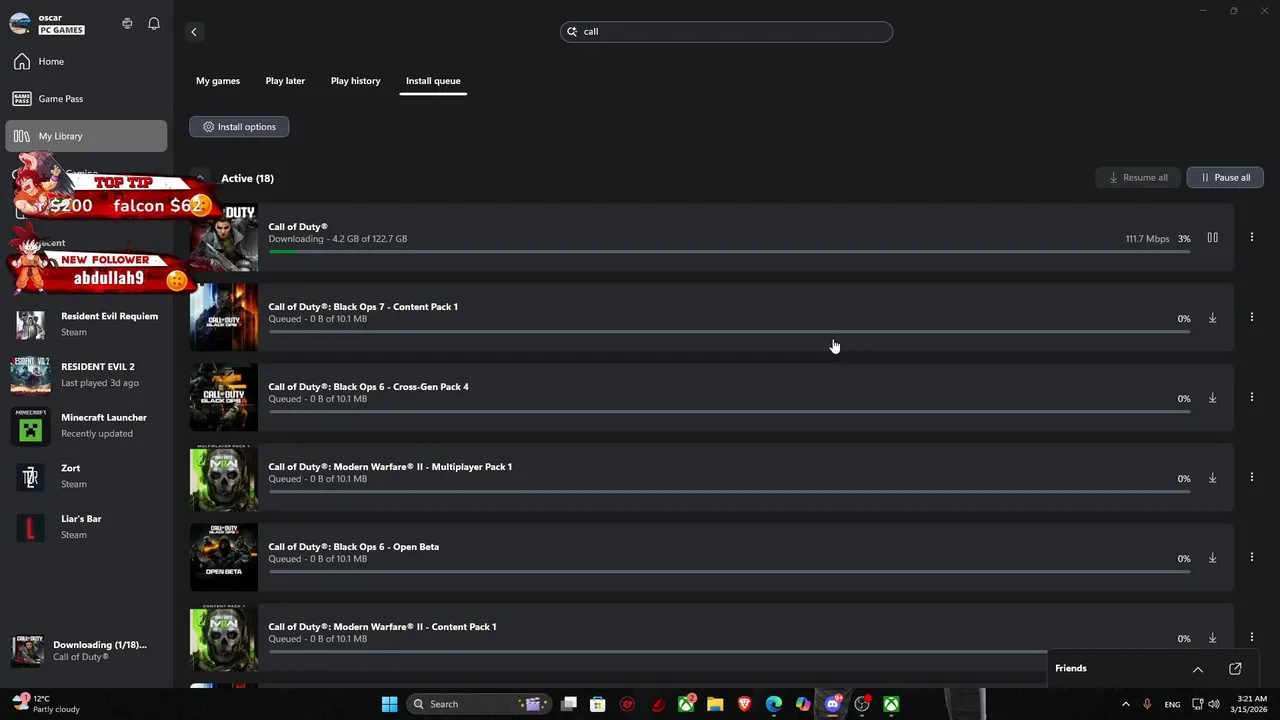The width and height of the screenshot is (1280, 720).
Task: Click the Black Ops 7 Content Pack 1 progress bar
Action: pos(729,332)
